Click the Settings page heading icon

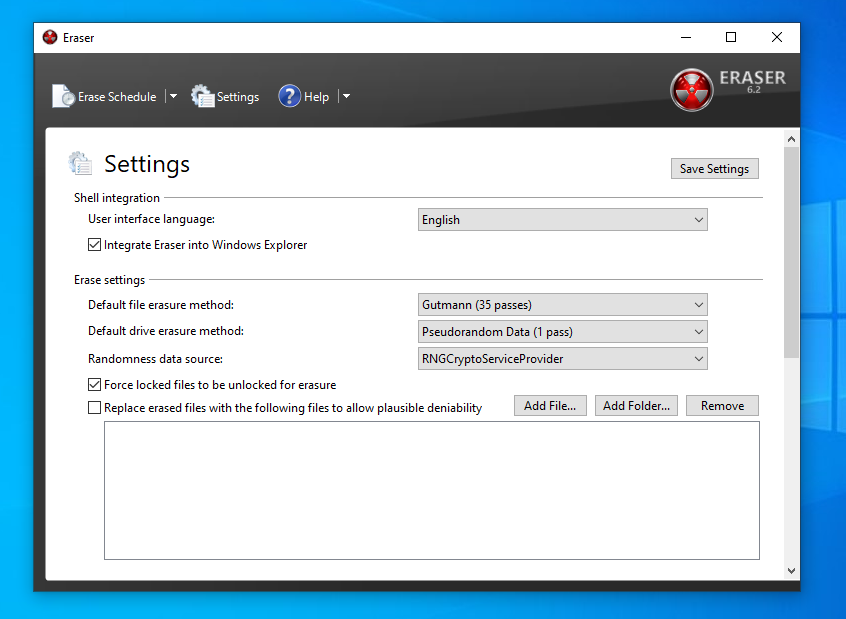[80, 163]
